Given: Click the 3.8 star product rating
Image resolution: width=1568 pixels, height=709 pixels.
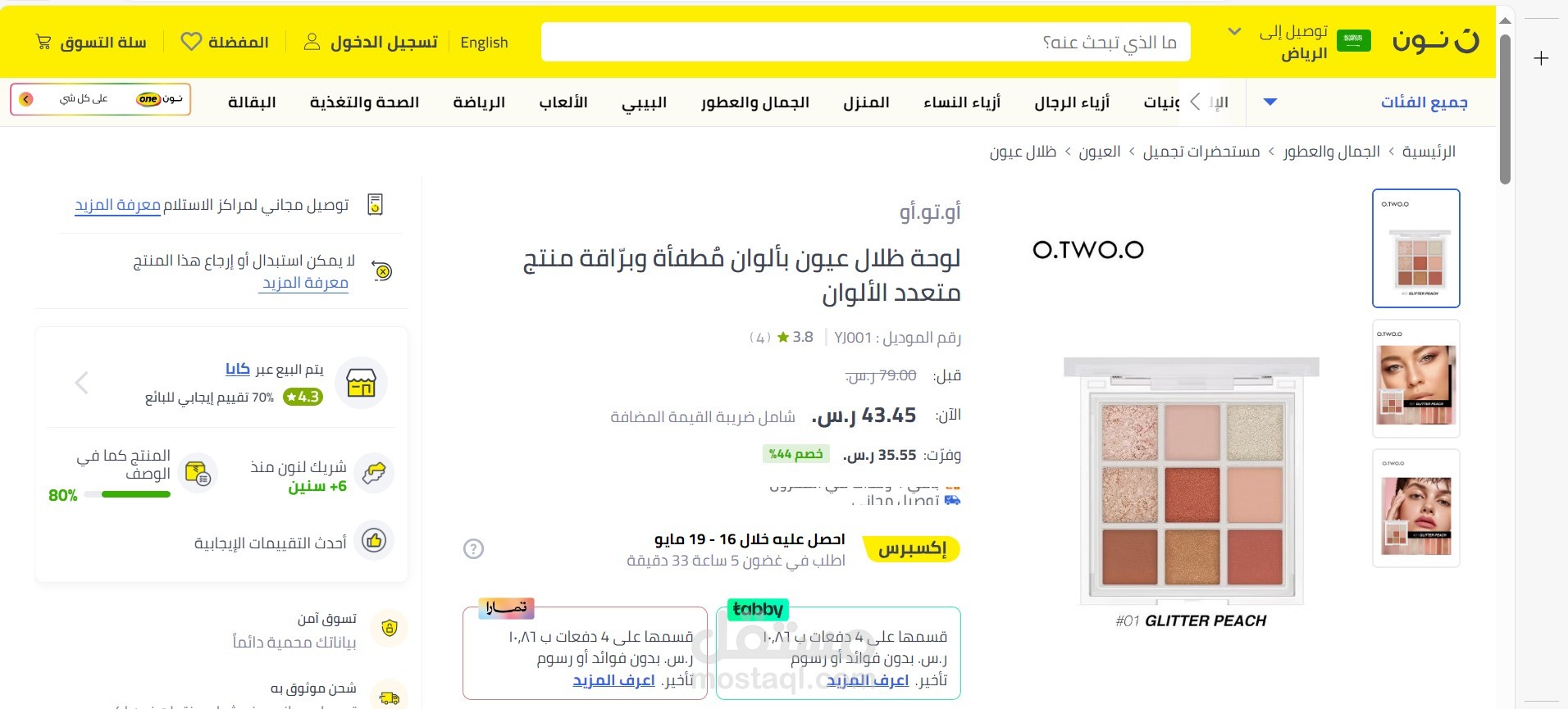Looking at the screenshot, I should coord(795,337).
